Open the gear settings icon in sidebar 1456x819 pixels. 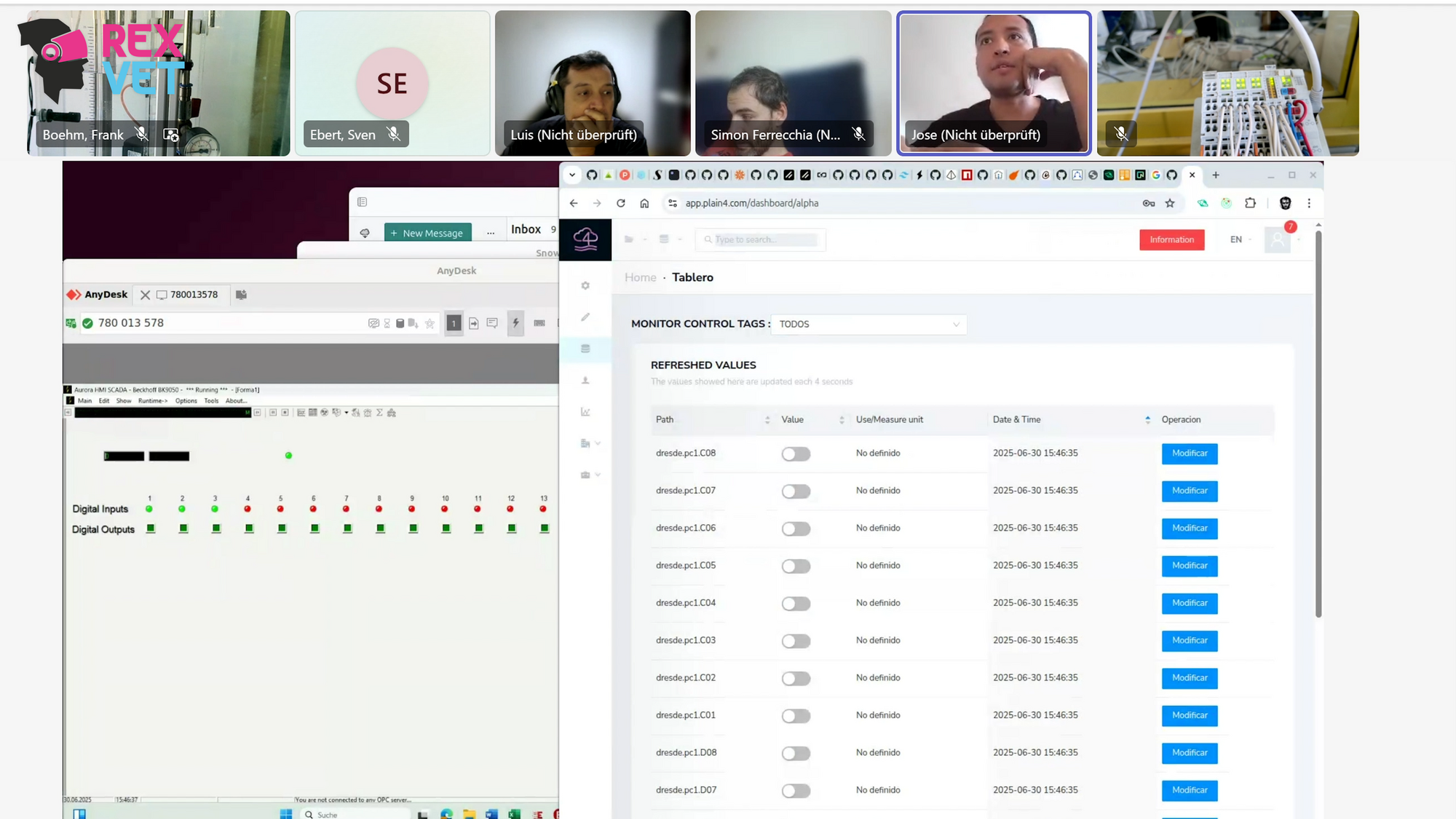pos(585,286)
